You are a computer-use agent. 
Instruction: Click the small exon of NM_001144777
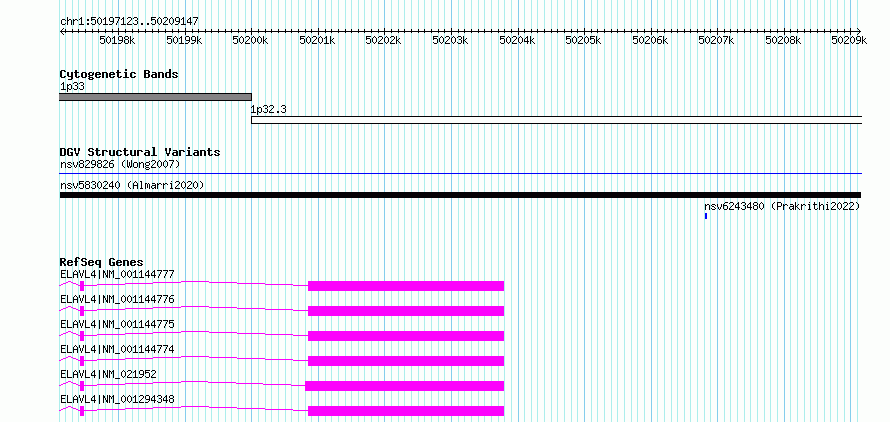tap(82, 286)
